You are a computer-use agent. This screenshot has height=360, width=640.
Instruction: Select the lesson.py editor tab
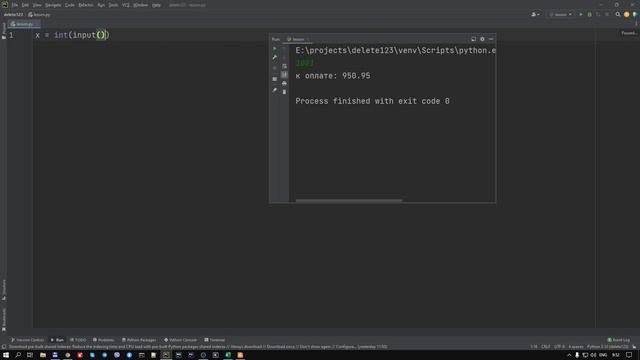[24, 24]
